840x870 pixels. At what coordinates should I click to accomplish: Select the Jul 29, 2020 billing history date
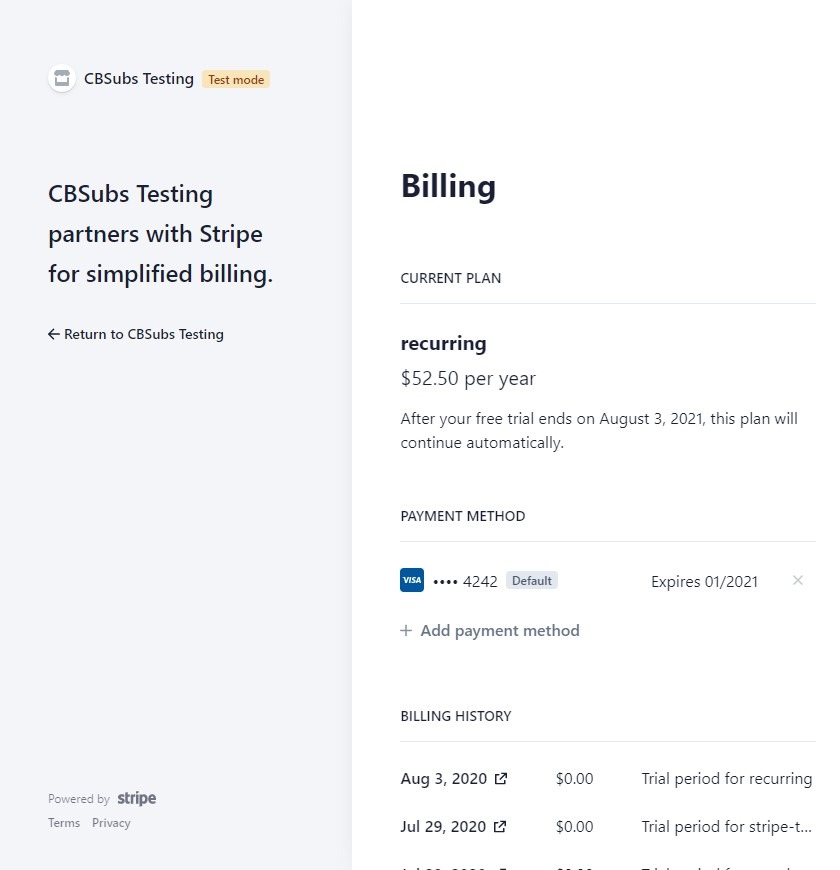[443, 827]
